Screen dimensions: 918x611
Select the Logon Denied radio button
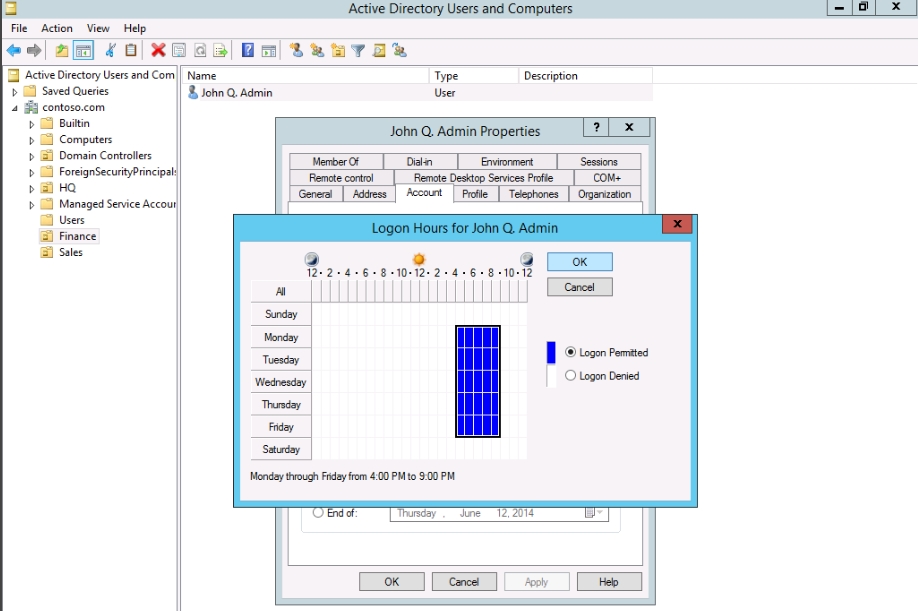(x=571, y=376)
